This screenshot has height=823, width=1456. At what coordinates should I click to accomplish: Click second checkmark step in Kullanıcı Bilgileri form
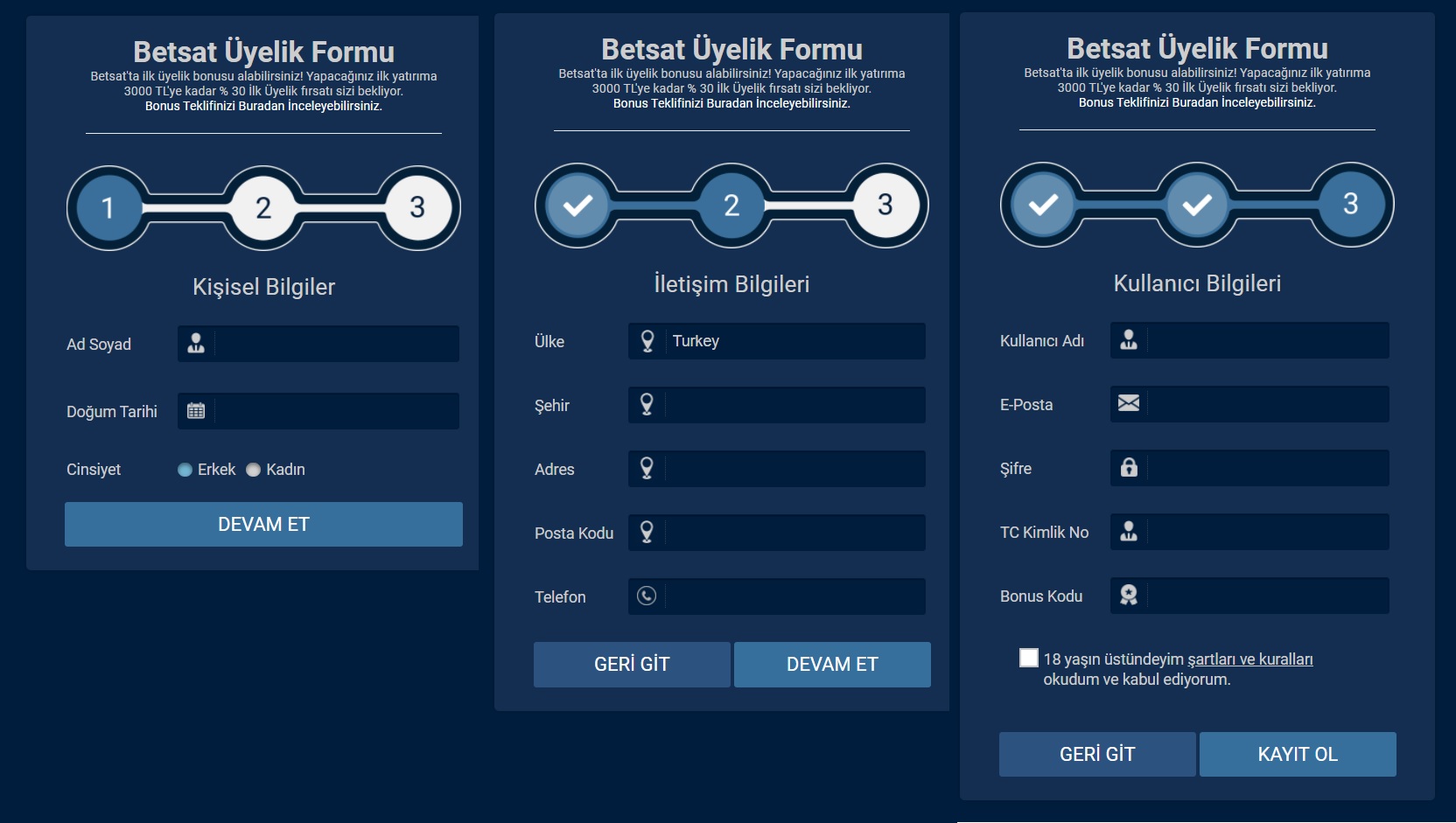(1197, 205)
